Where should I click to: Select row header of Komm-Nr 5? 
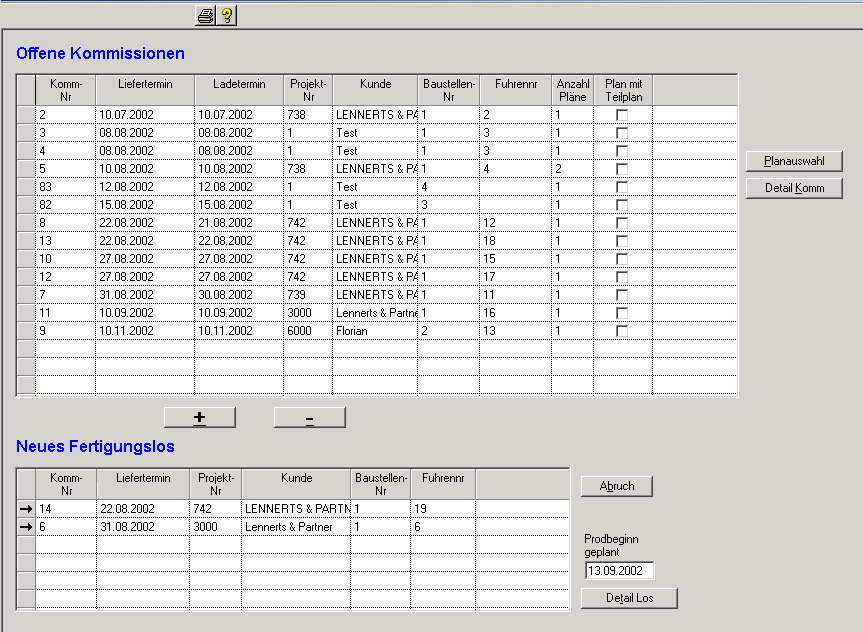[26, 169]
